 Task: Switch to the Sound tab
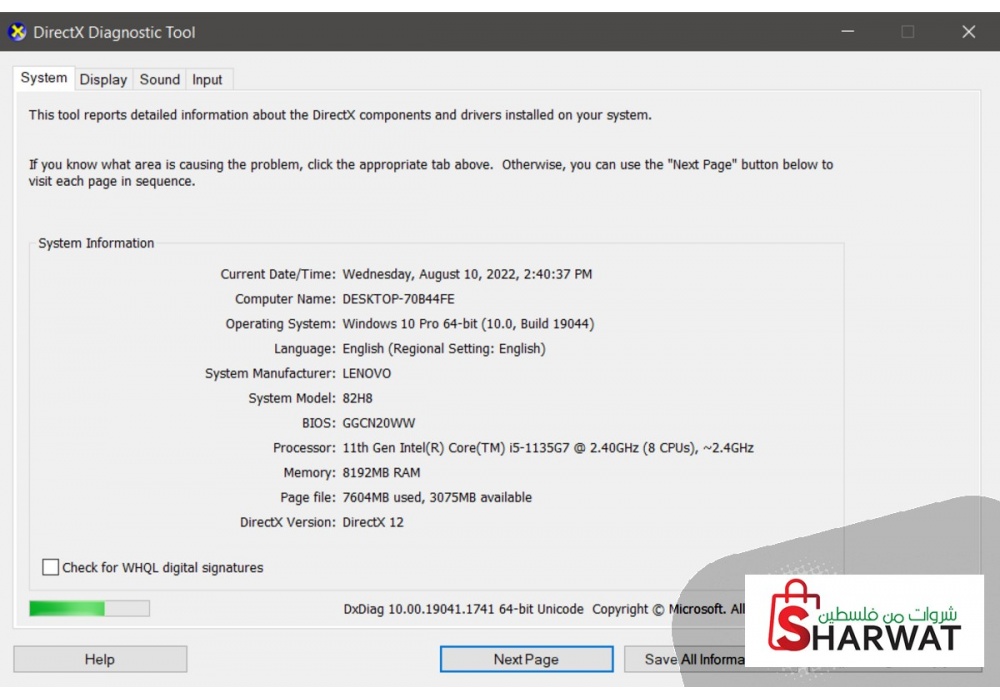[x=159, y=80]
